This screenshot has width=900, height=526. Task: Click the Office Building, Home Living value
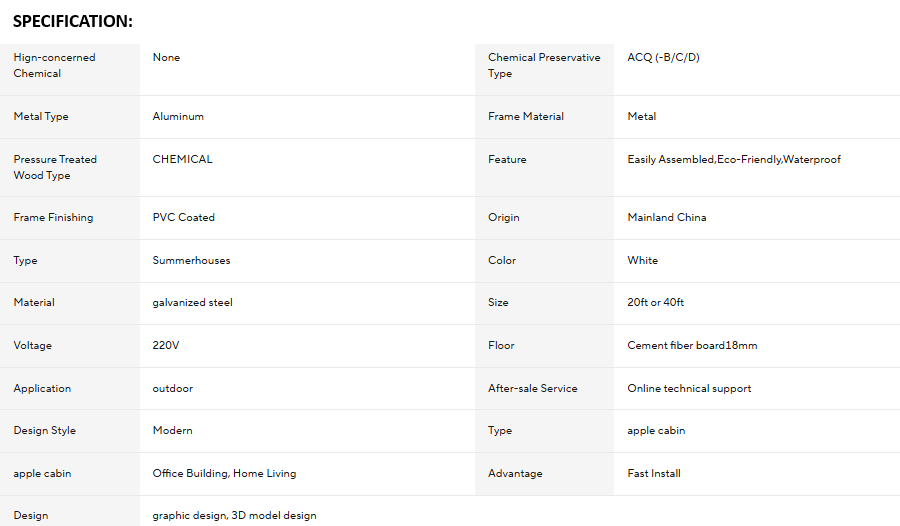pos(224,474)
